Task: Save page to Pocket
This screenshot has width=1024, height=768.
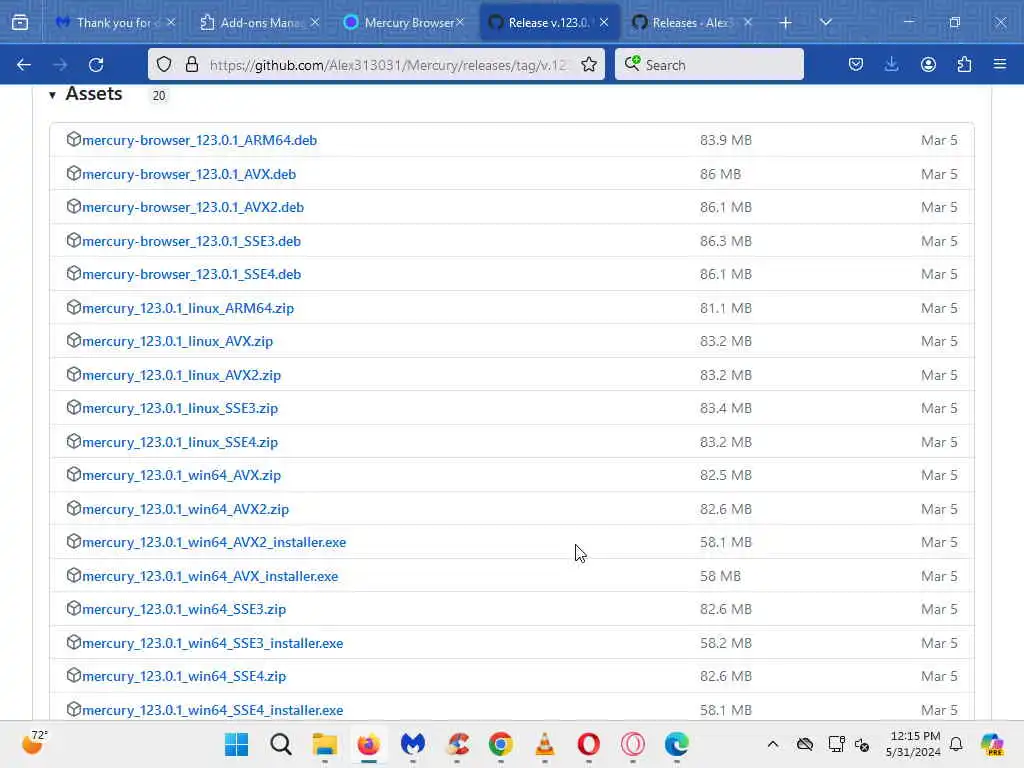Action: coord(856,64)
